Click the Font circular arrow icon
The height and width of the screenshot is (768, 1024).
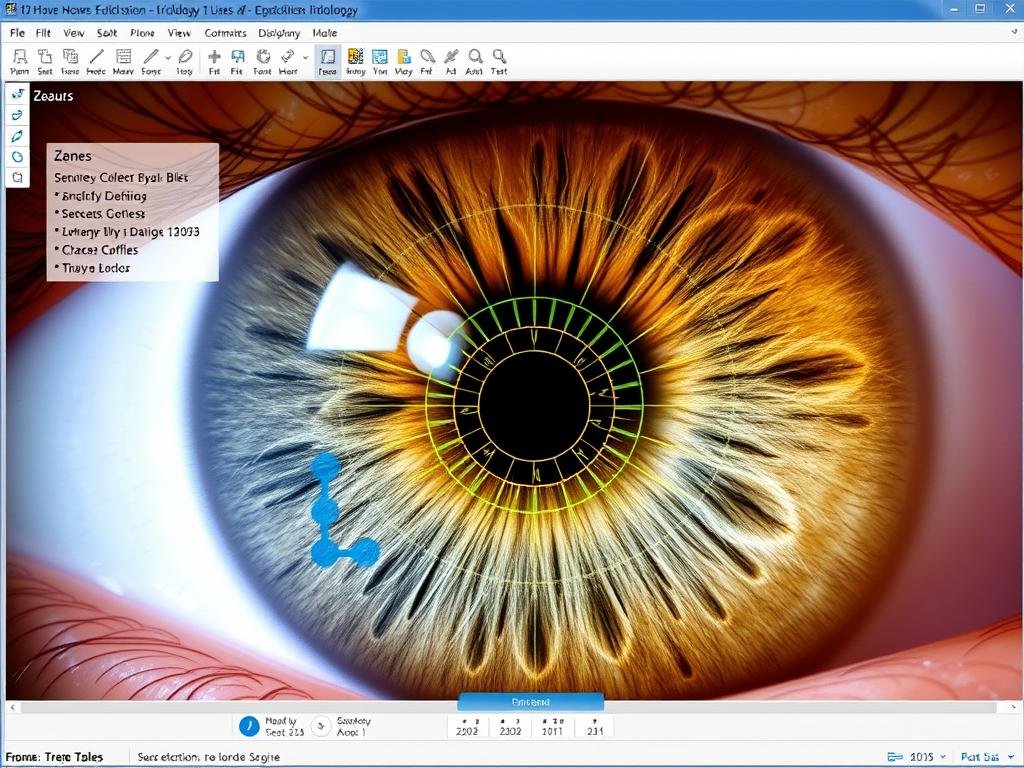[263, 57]
